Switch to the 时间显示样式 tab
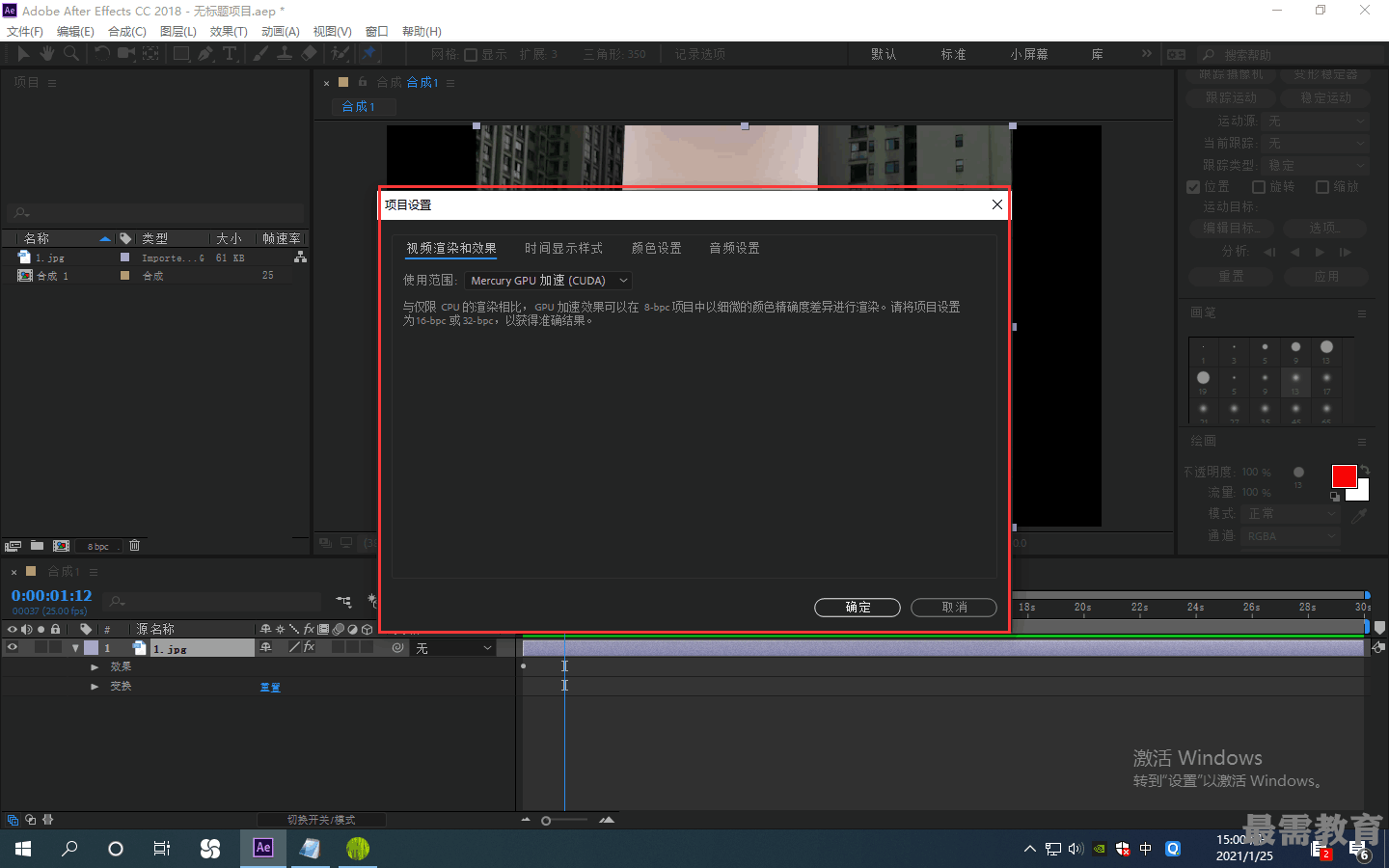 [x=563, y=249]
